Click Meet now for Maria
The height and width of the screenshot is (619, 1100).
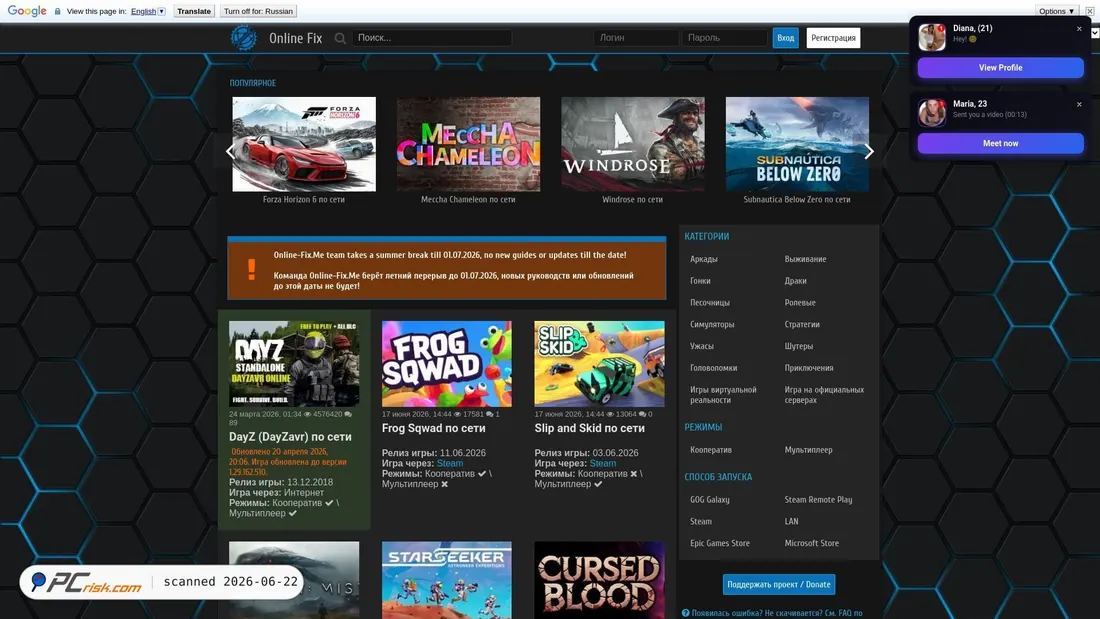click(1000, 143)
